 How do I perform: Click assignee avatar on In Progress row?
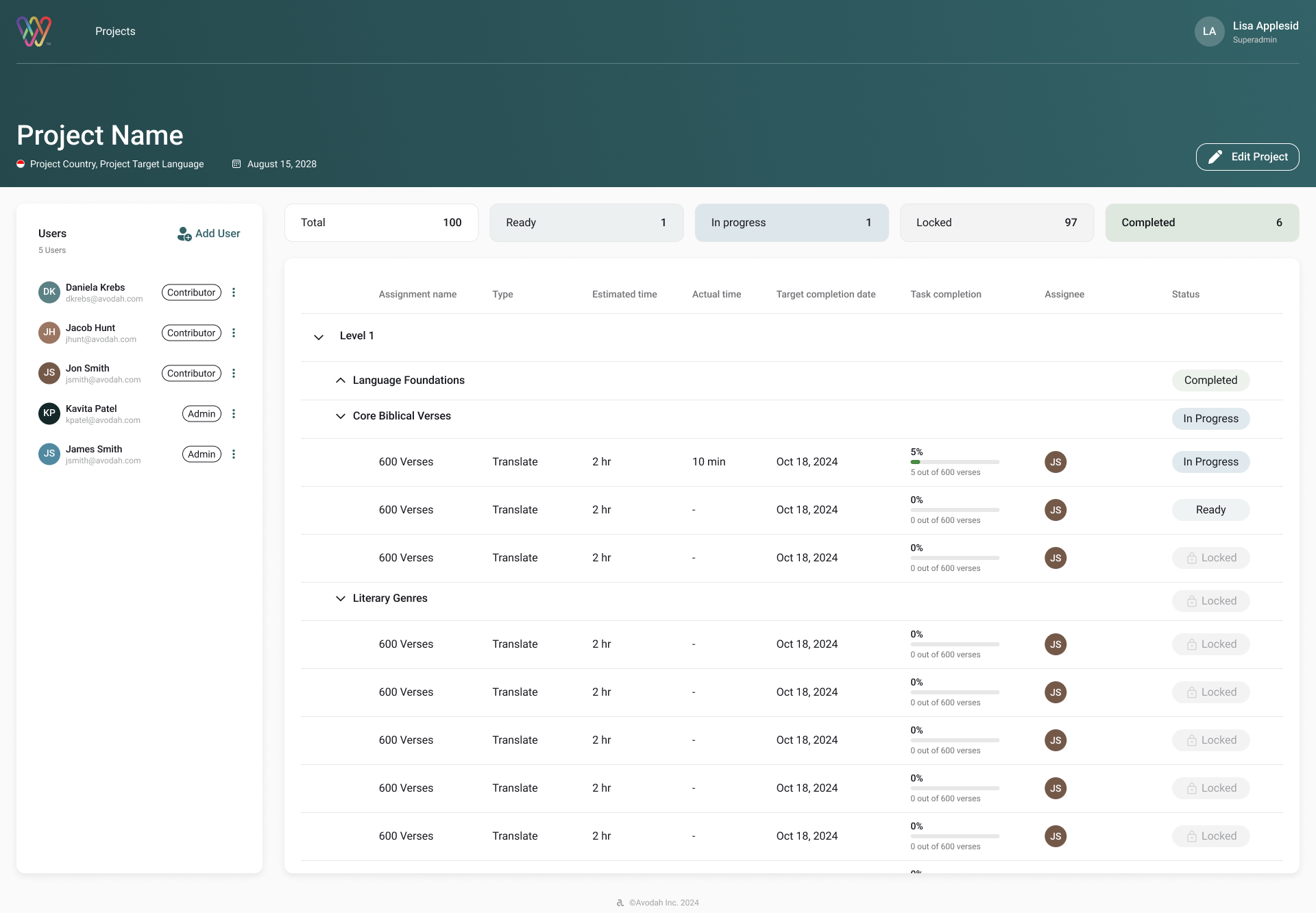[1055, 462]
